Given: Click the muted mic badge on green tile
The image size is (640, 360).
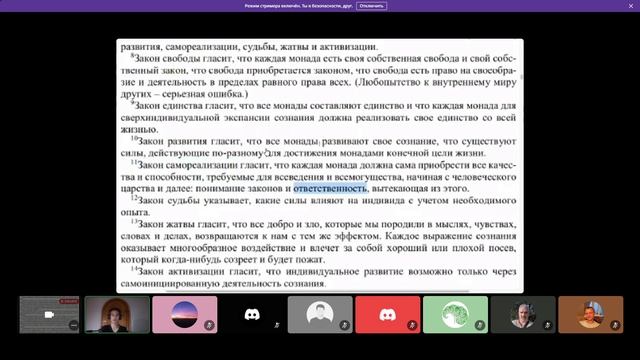Looking at the screenshot, I should [x=480, y=325].
